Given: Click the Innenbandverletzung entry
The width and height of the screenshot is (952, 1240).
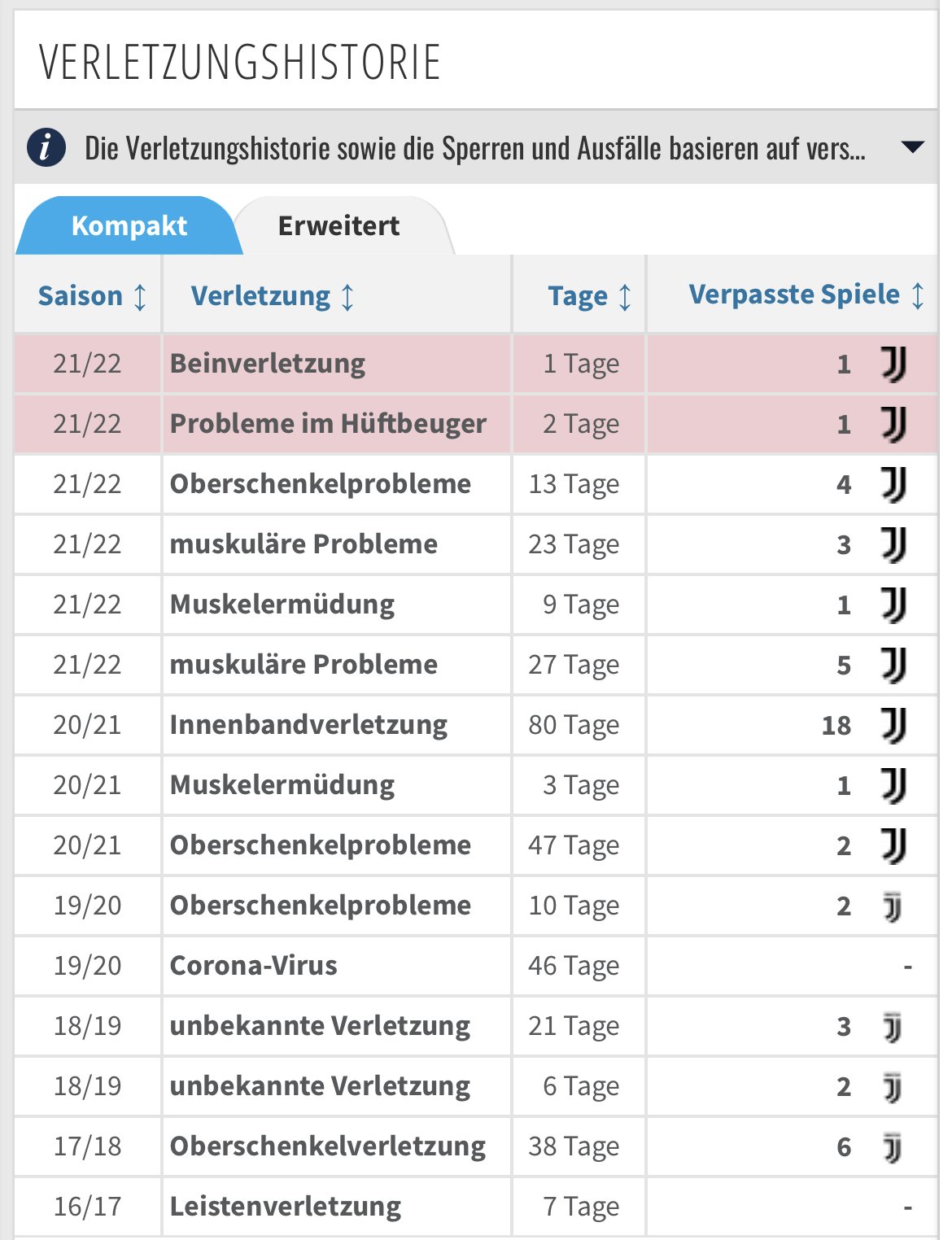Looking at the screenshot, I should click(x=308, y=724).
